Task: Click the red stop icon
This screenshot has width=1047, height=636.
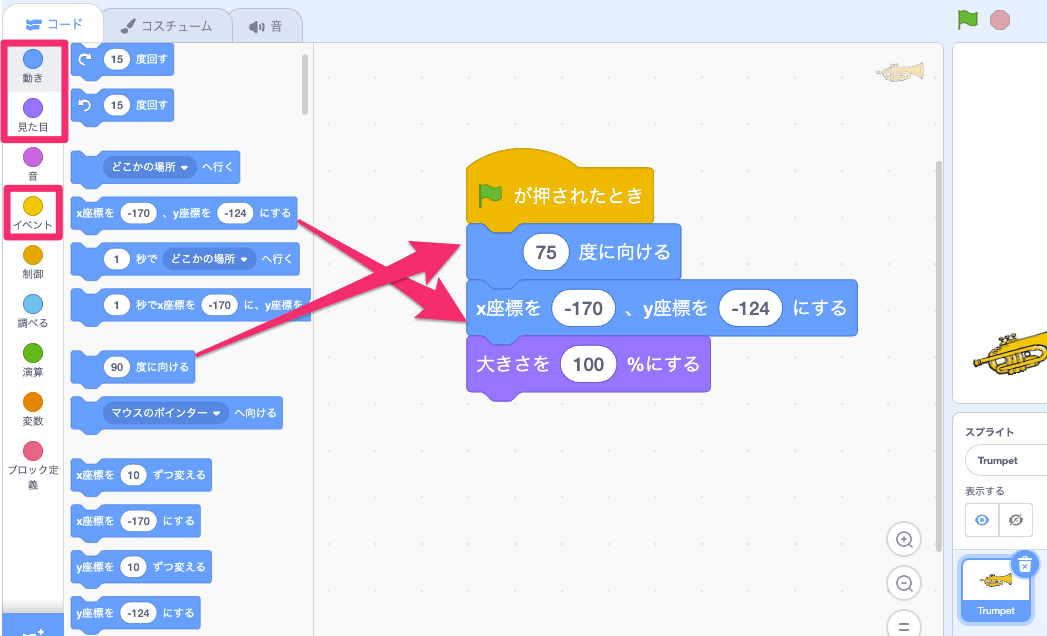Action: coord(999,19)
